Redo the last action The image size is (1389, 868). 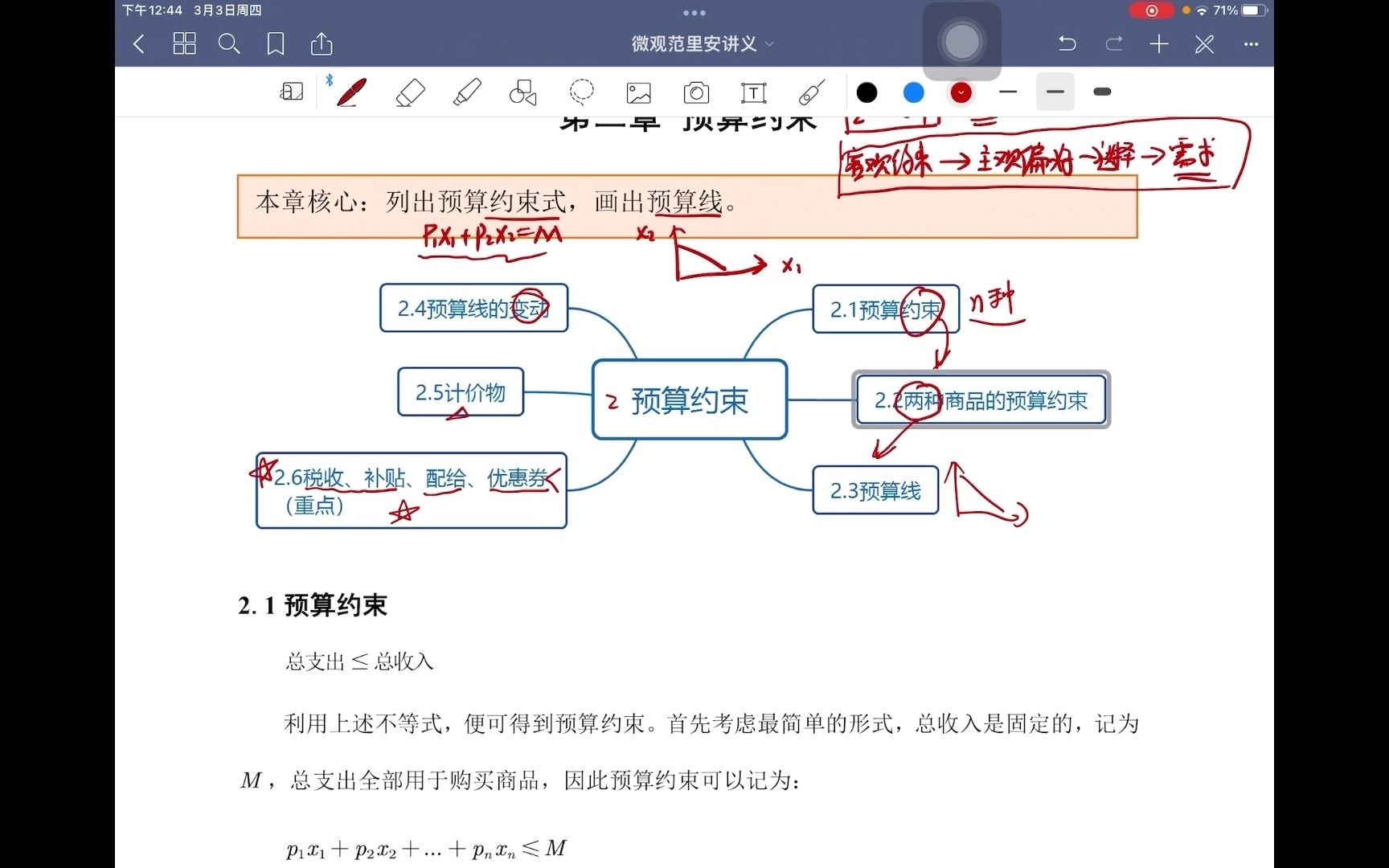[x=1113, y=44]
